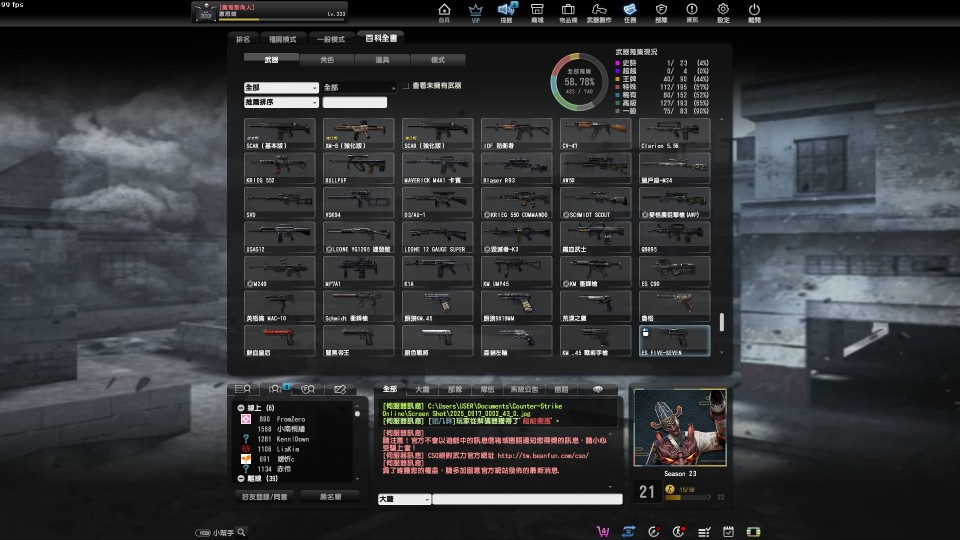960x540 pixels.
Task: Open the calendar check icon in the bottom bar
Action: click(x=728, y=531)
